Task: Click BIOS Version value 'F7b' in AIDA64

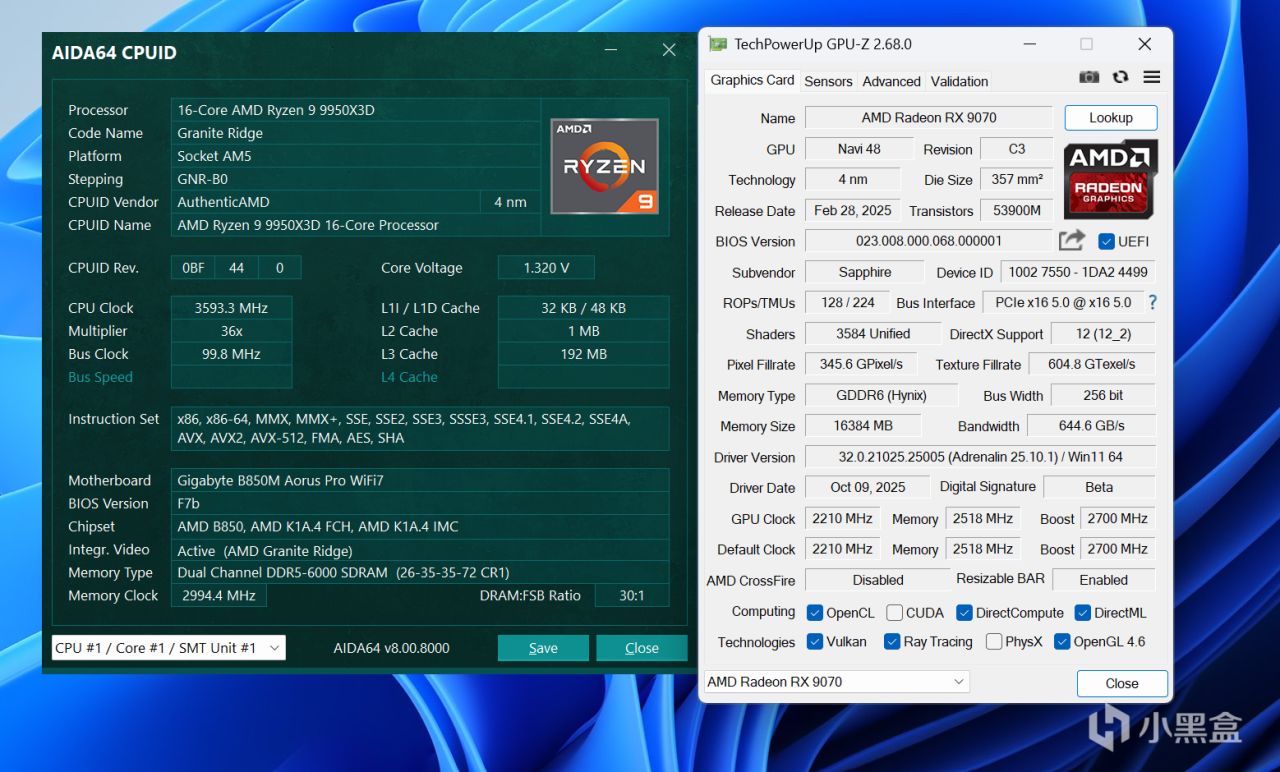Action: click(421, 504)
